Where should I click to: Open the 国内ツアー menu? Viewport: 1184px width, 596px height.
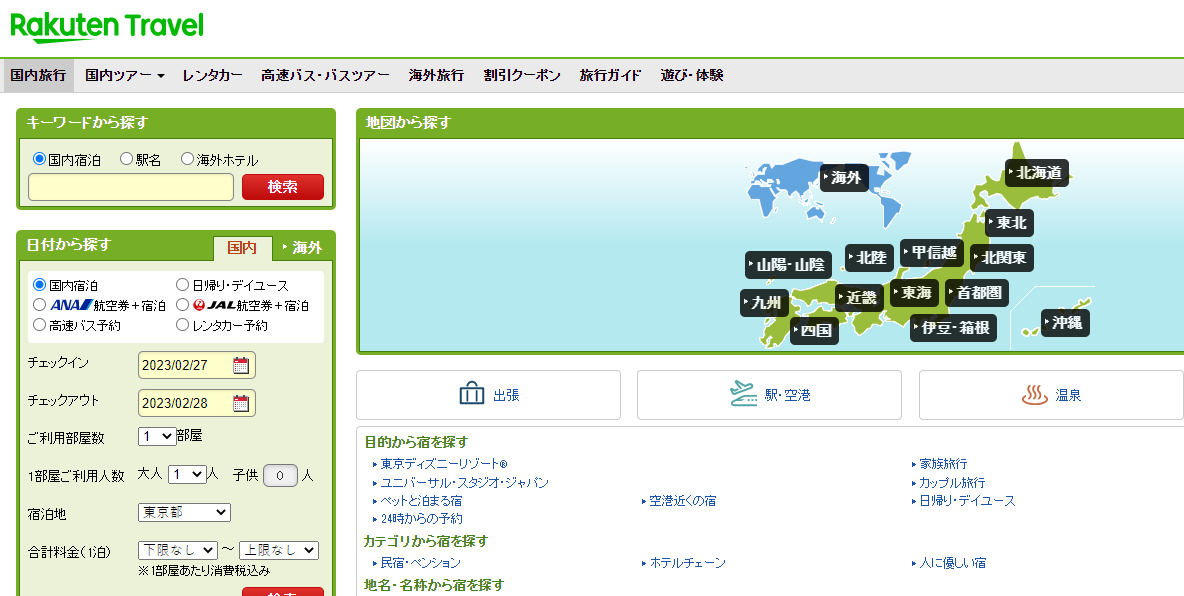[125, 75]
